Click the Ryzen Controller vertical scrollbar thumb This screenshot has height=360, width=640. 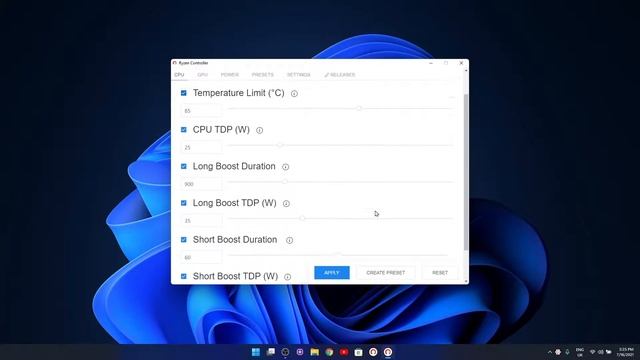pyautogui.click(x=466, y=171)
